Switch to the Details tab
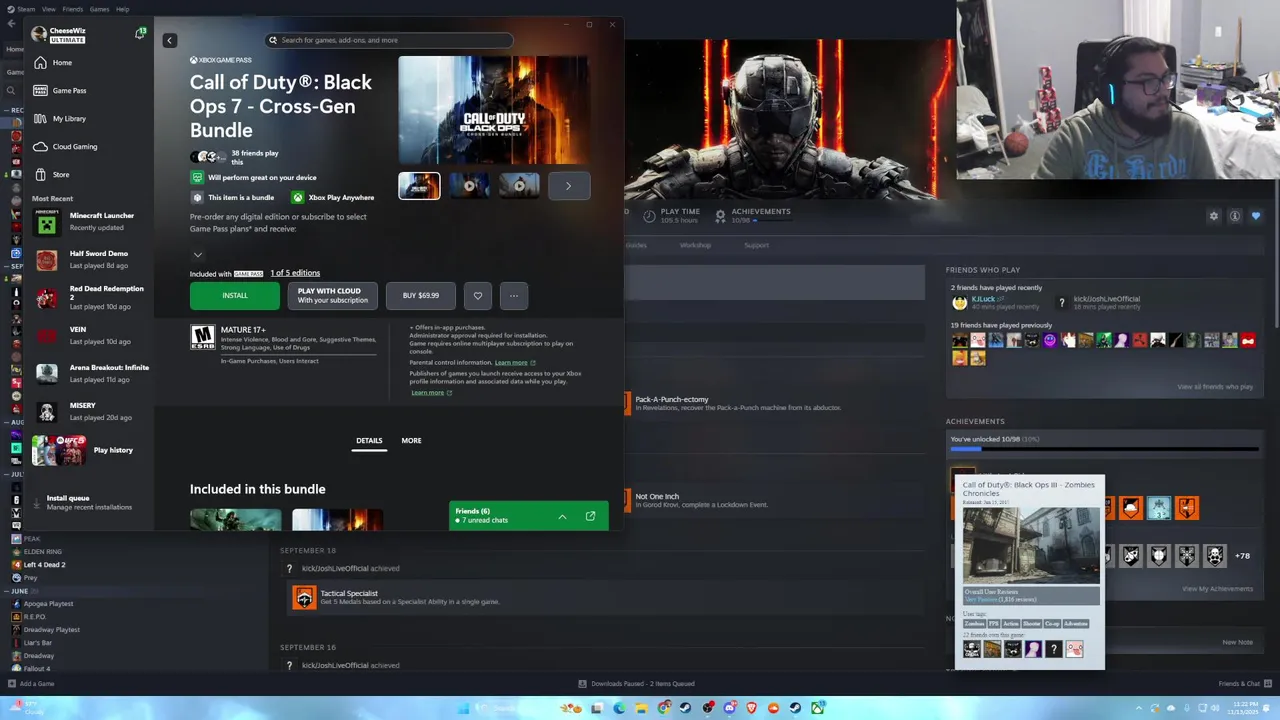 coord(369,440)
